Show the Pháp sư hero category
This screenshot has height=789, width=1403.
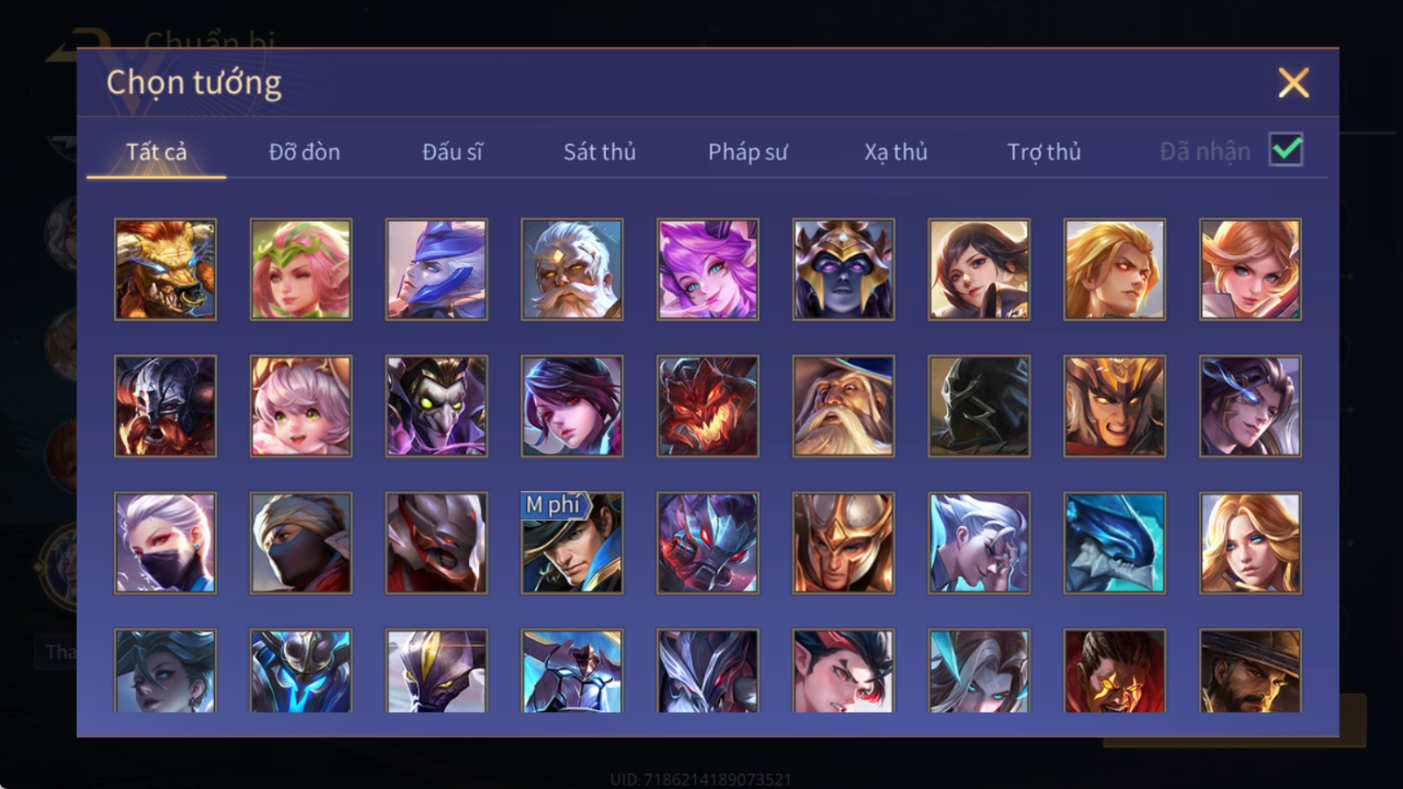click(x=748, y=152)
